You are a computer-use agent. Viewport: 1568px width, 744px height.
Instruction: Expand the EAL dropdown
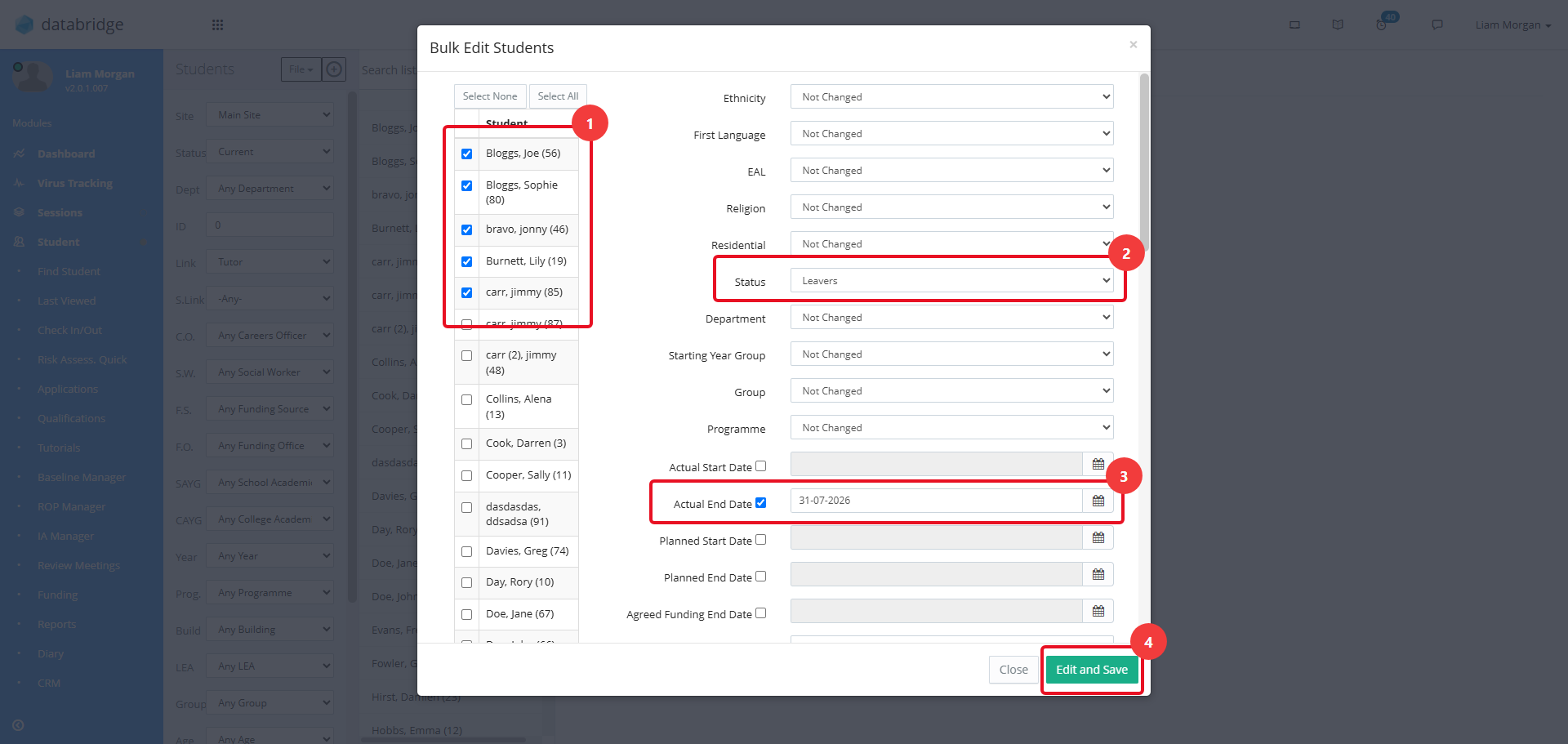point(951,170)
